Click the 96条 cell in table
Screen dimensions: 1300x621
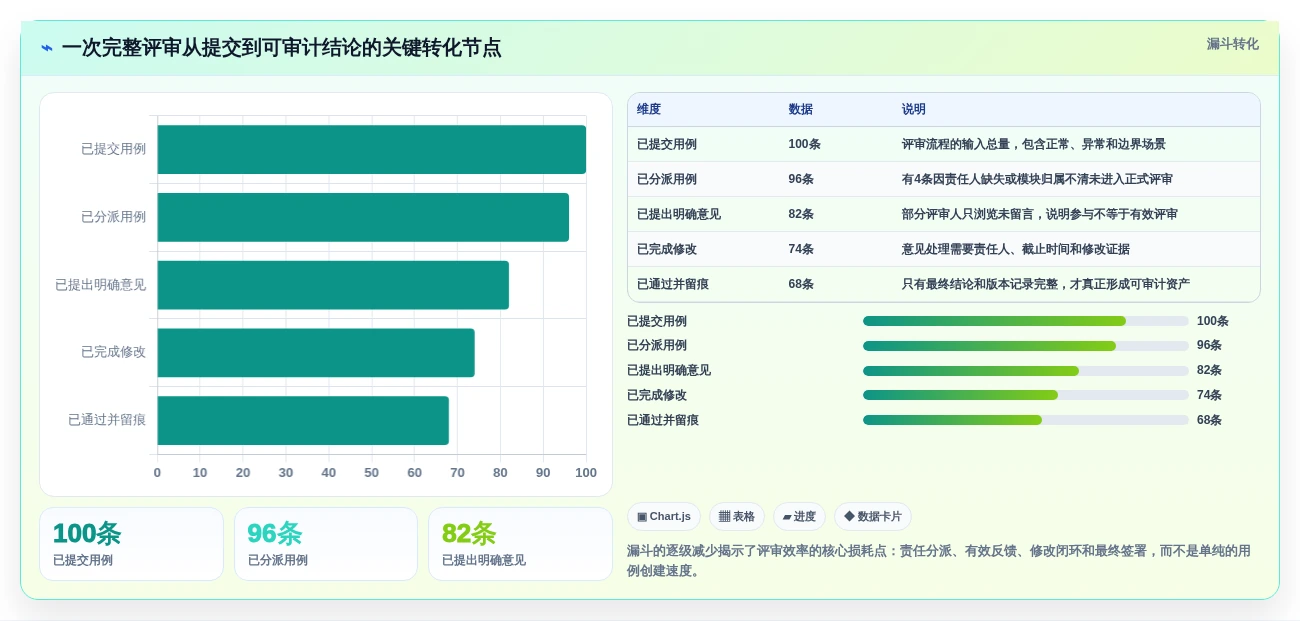pyautogui.click(x=801, y=179)
